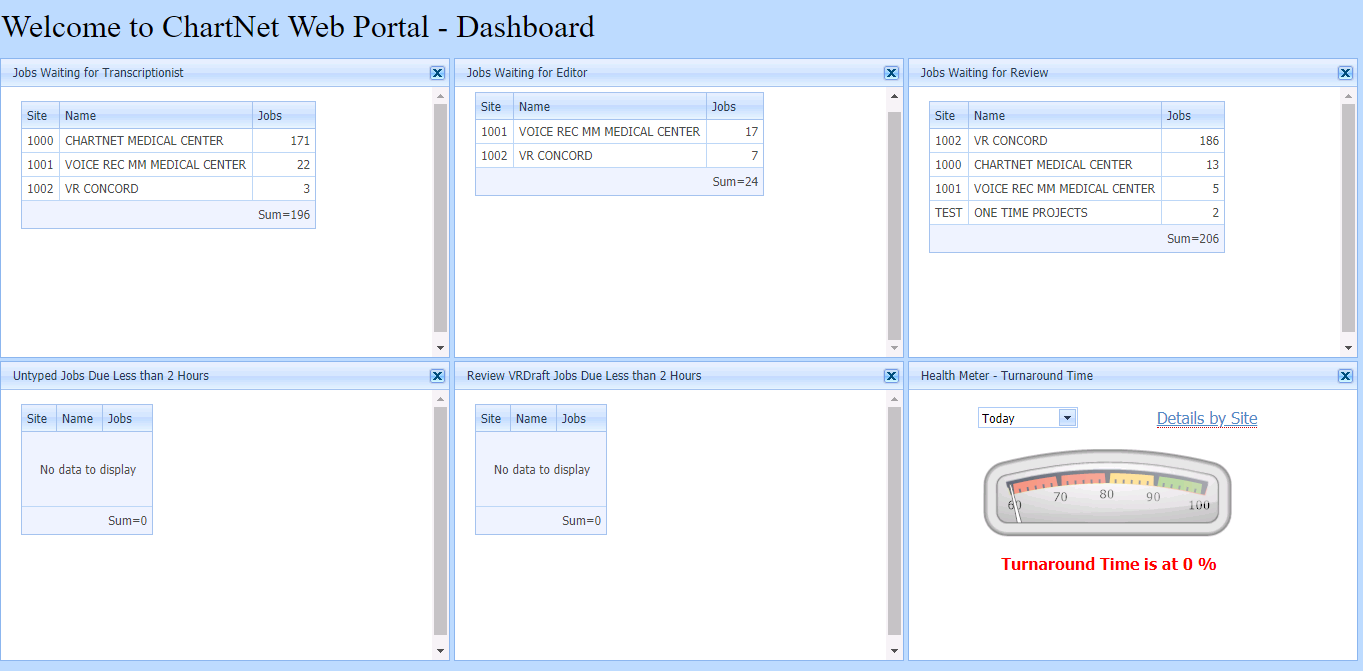Select VOICE REC MM row in Editor table
This screenshot has width=1363, height=671.
point(619,132)
